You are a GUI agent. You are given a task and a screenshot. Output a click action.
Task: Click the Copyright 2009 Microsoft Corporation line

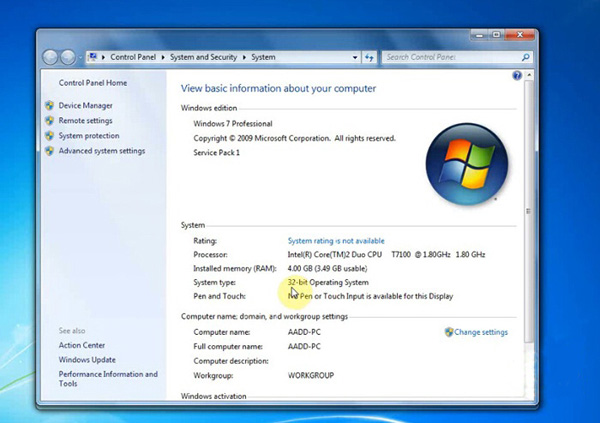[x=294, y=138]
